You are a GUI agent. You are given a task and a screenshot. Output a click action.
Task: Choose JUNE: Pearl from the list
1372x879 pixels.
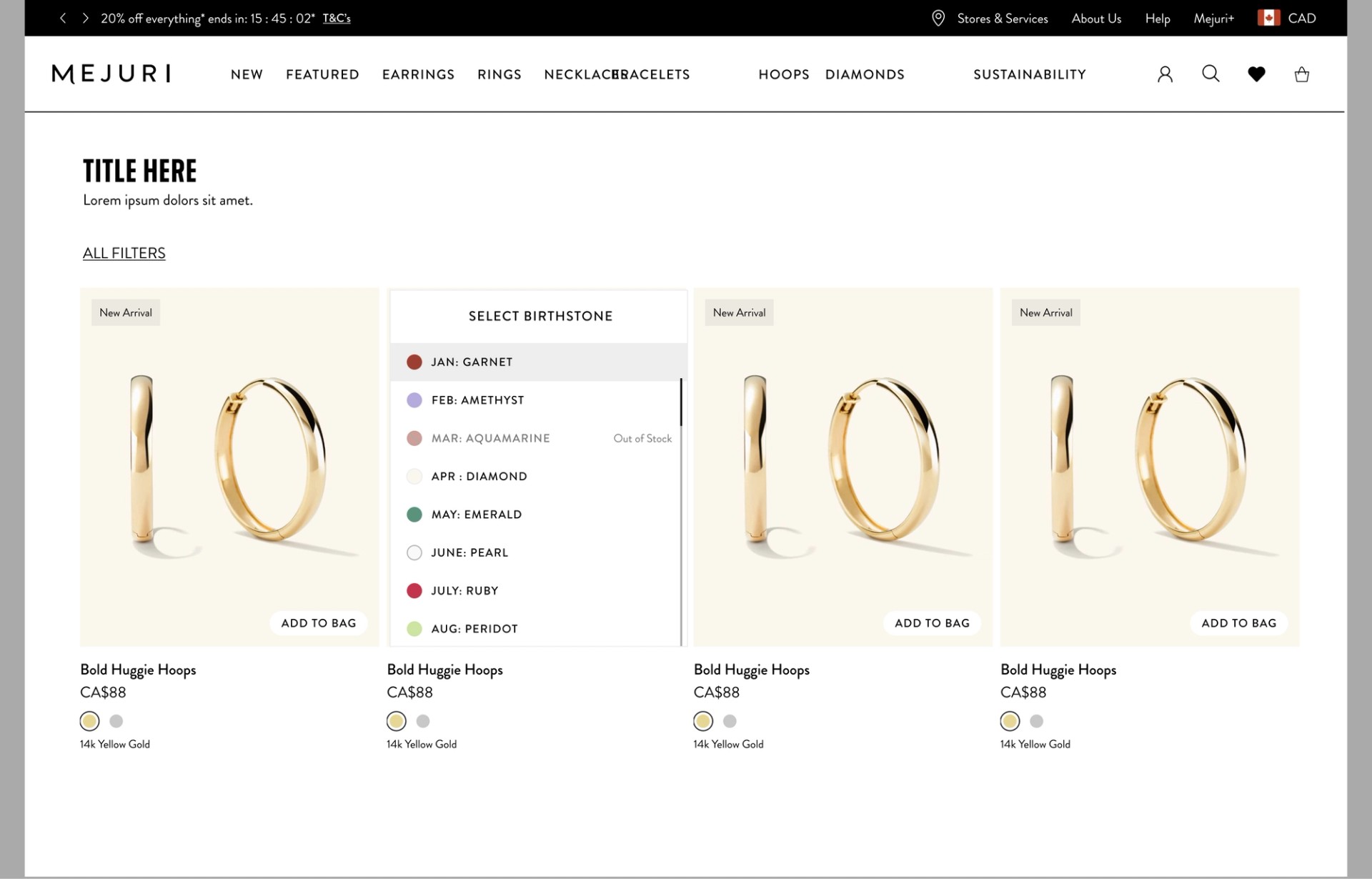coord(469,552)
